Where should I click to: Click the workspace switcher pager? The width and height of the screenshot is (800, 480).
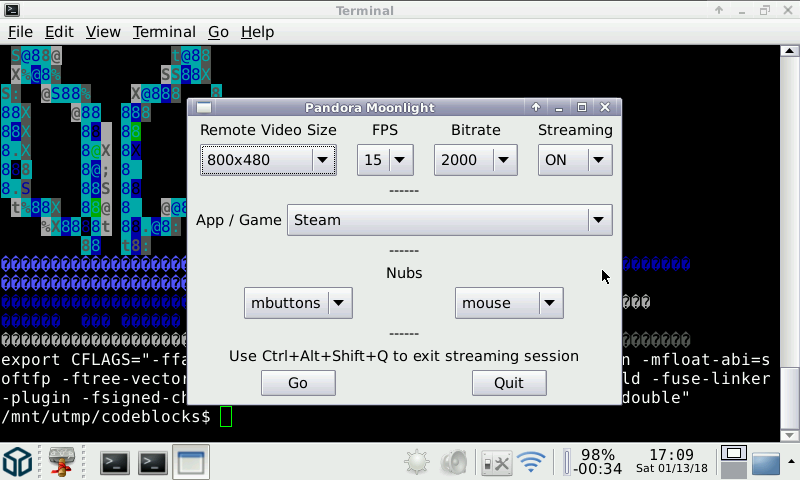click(x=734, y=462)
